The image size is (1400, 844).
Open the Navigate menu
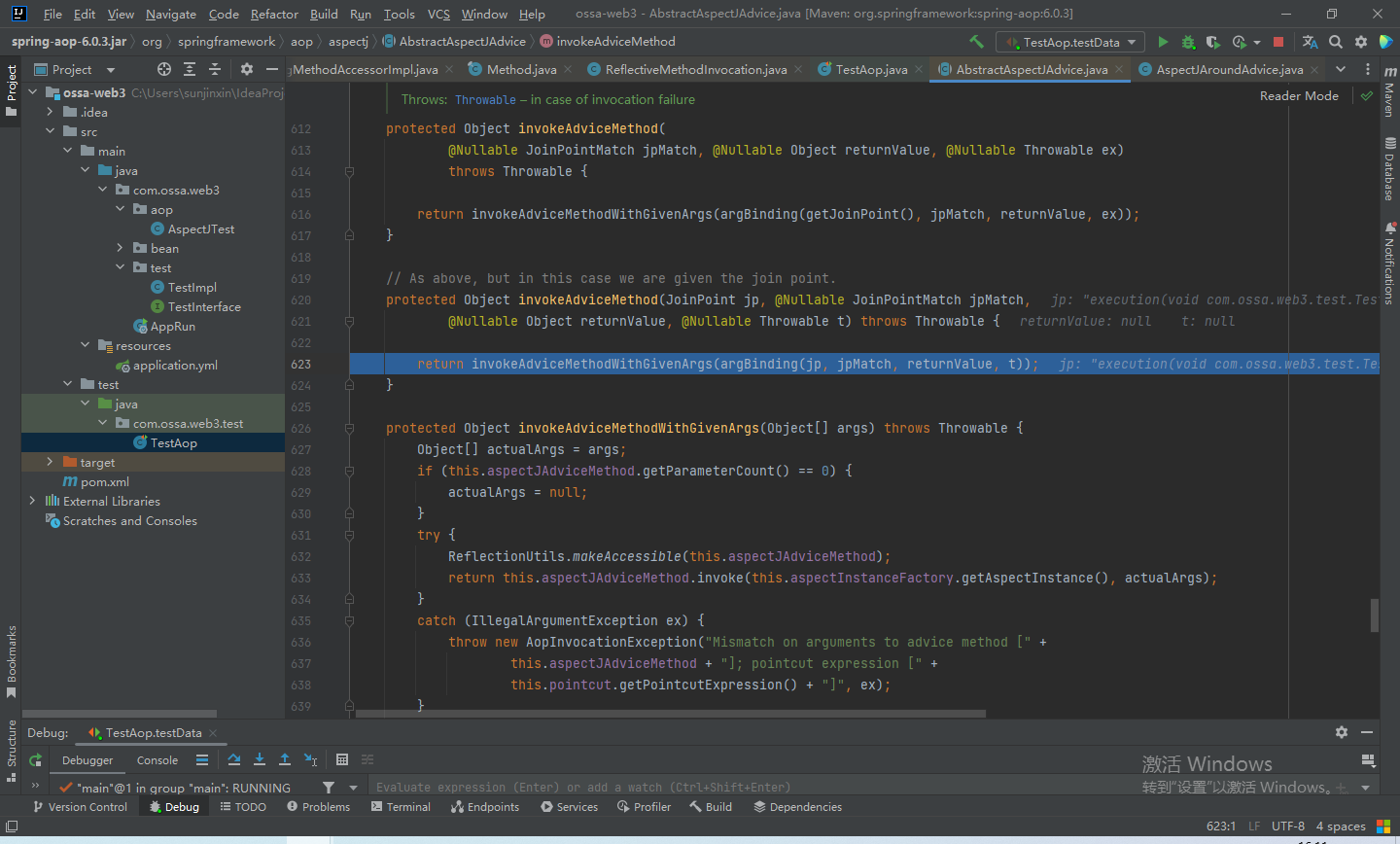(x=171, y=14)
